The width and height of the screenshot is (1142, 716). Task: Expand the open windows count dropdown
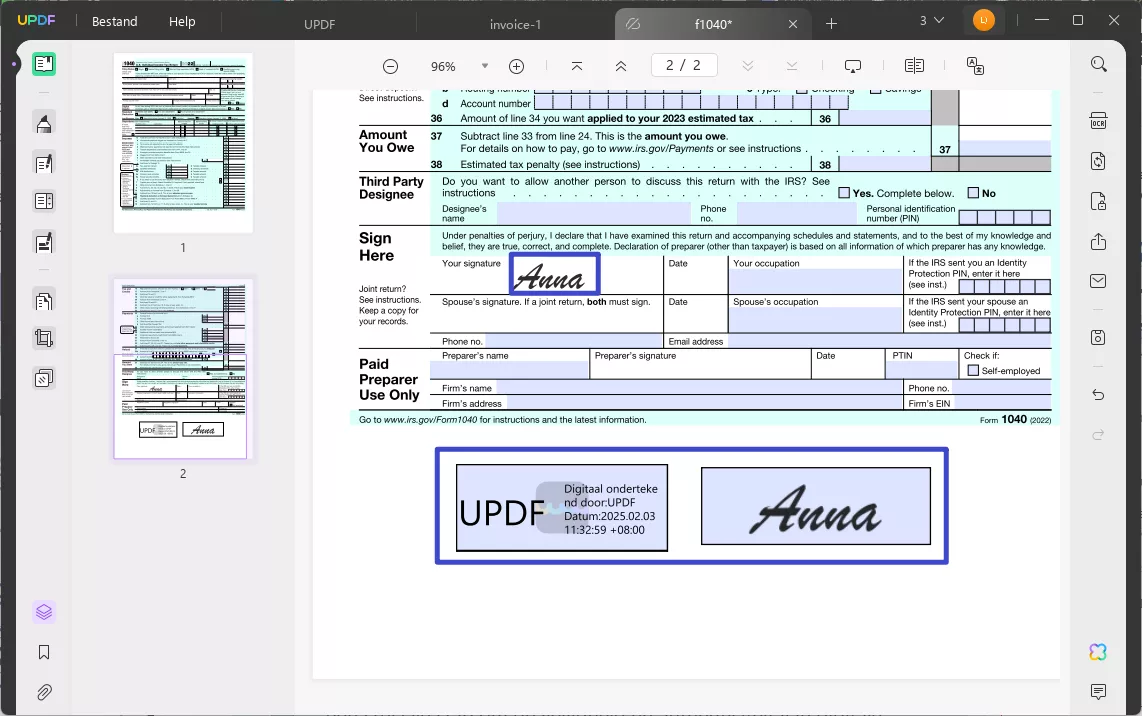click(x=932, y=21)
